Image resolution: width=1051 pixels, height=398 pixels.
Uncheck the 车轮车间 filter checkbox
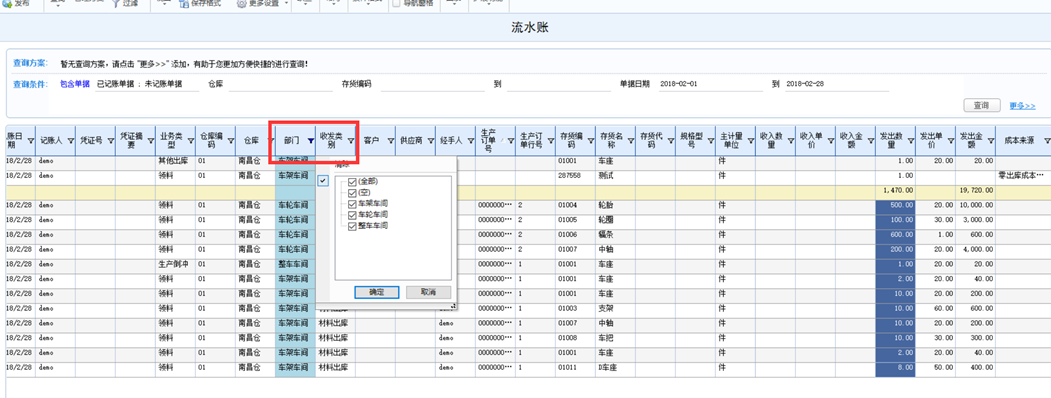coord(352,214)
